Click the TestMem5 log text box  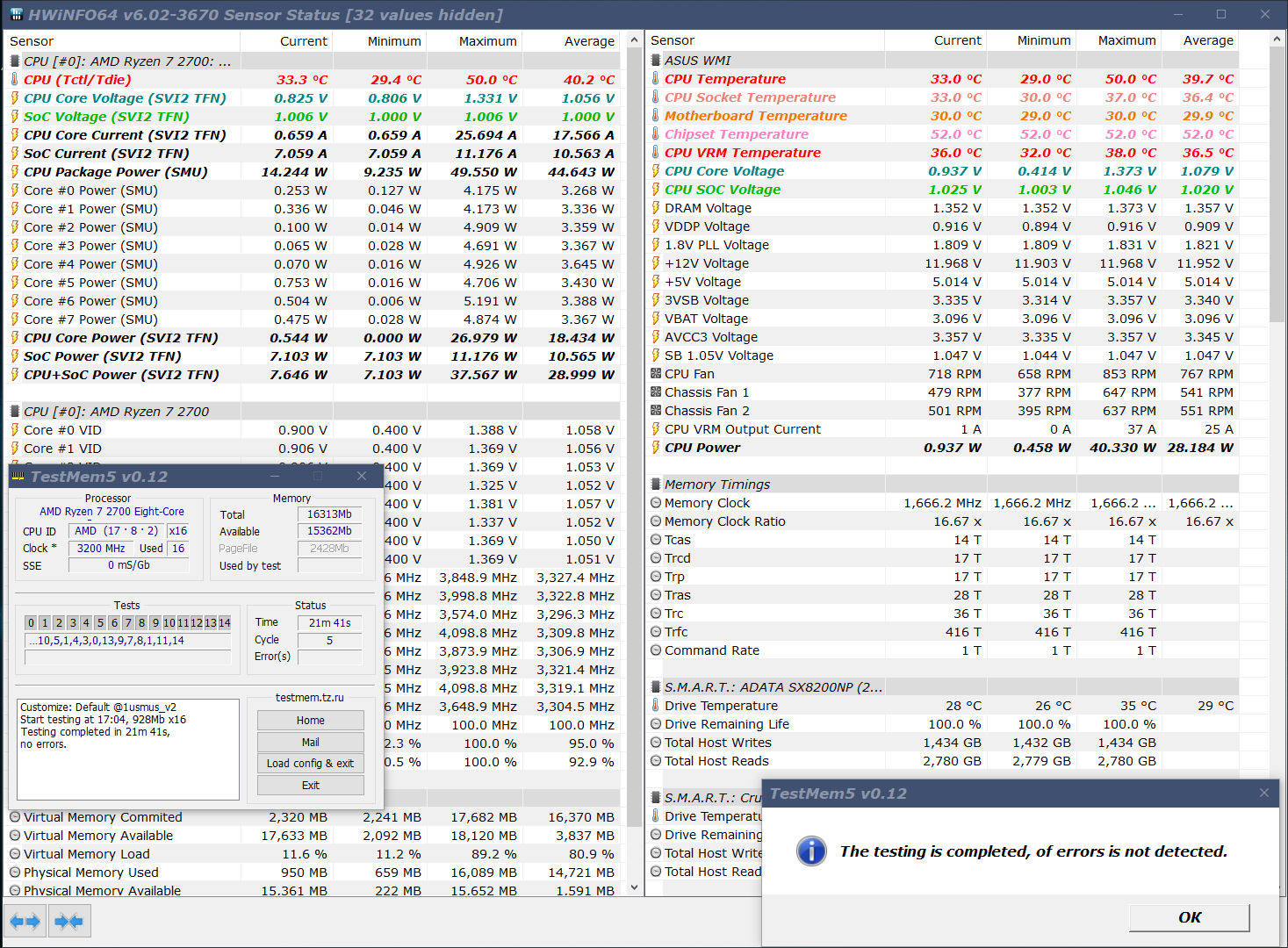click(x=128, y=750)
